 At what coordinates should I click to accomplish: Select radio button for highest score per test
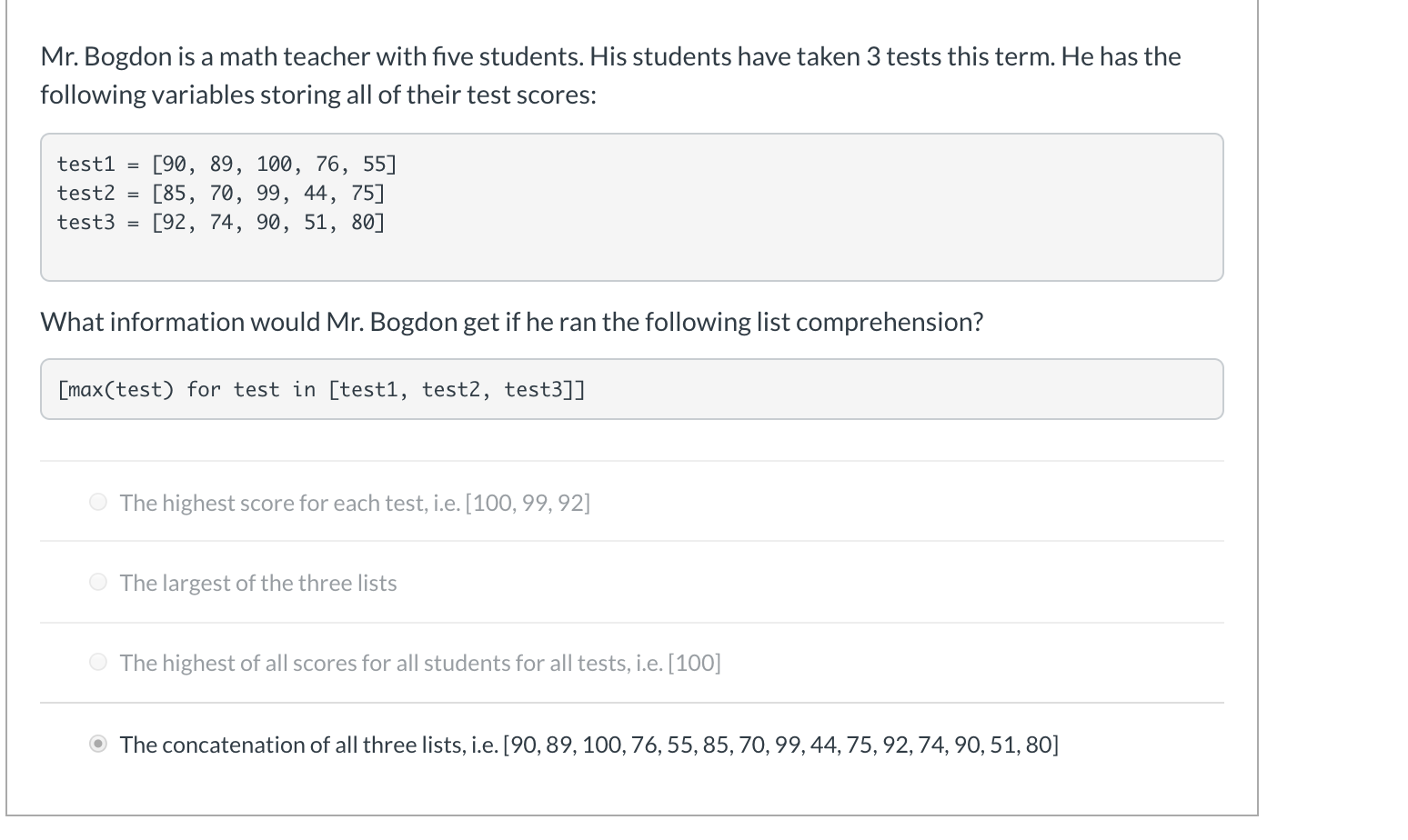coord(98,503)
